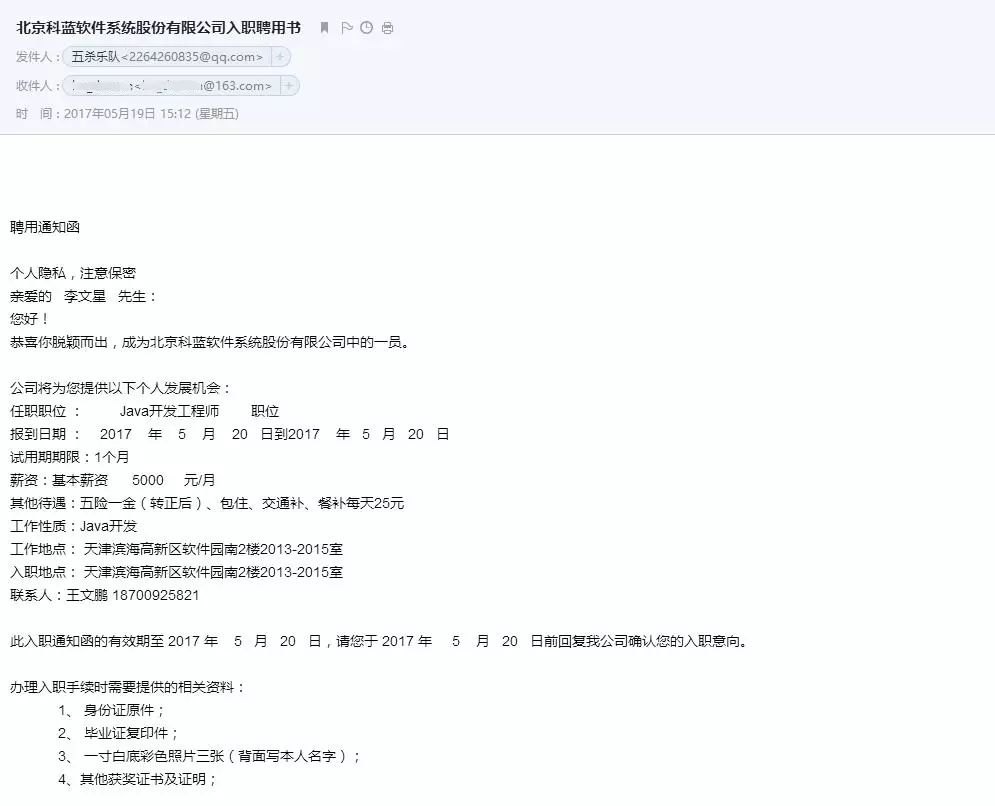Select the heading 聘用通知函
Image resolution: width=995 pixels, height=806 pixels.
(x=45, y=227)
